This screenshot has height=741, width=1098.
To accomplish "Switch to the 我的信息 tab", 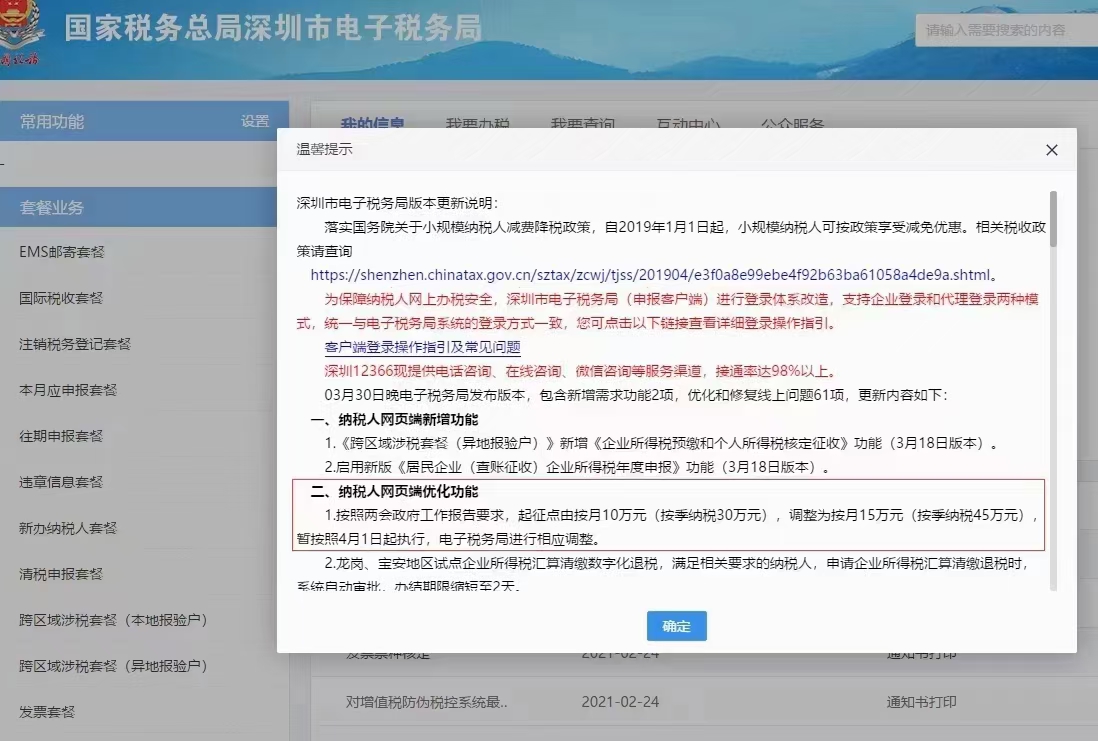I will click(375, 124).
